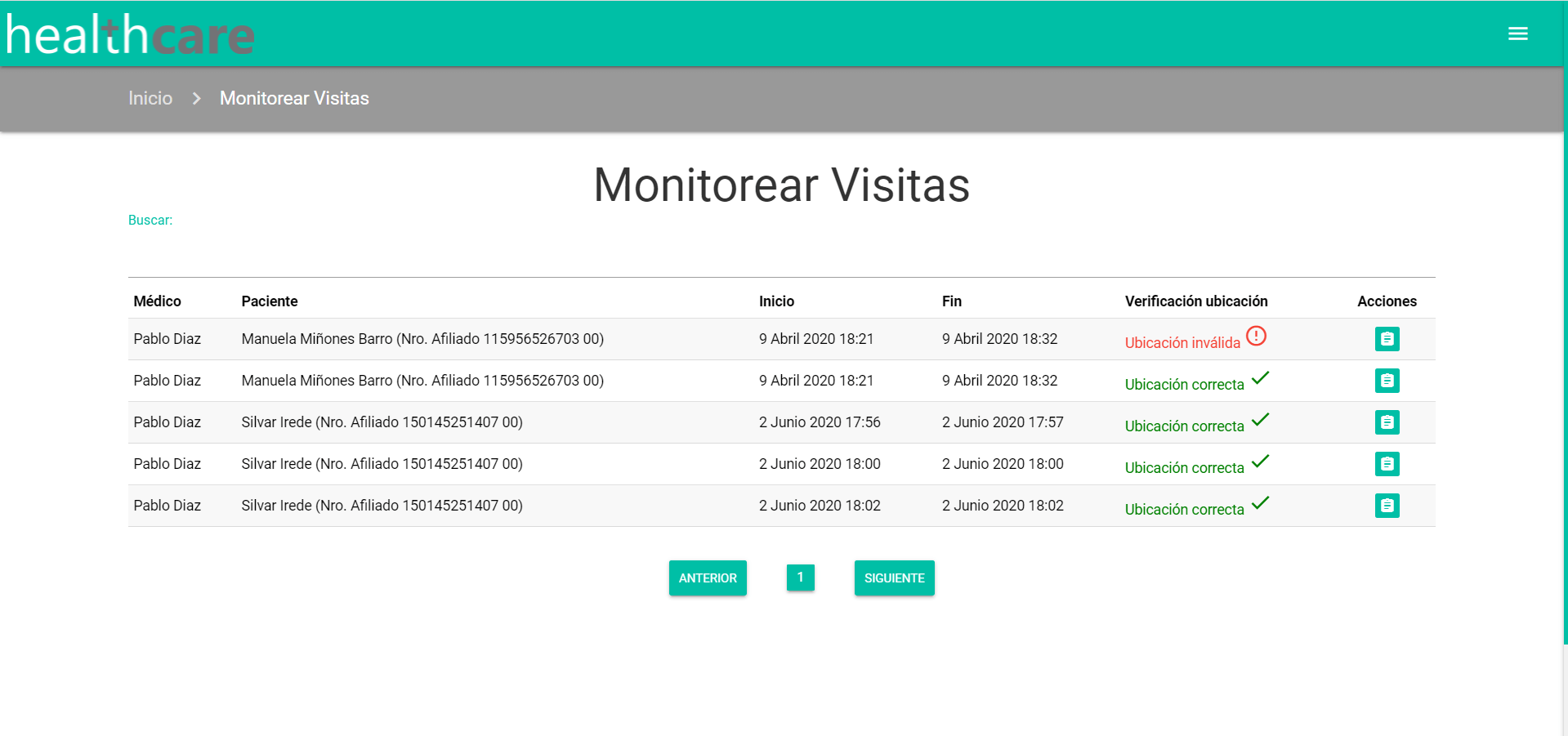Select Monitorear Visitas breadcrumb
This screenshot has height=736, width=1568.
point(294,98)
